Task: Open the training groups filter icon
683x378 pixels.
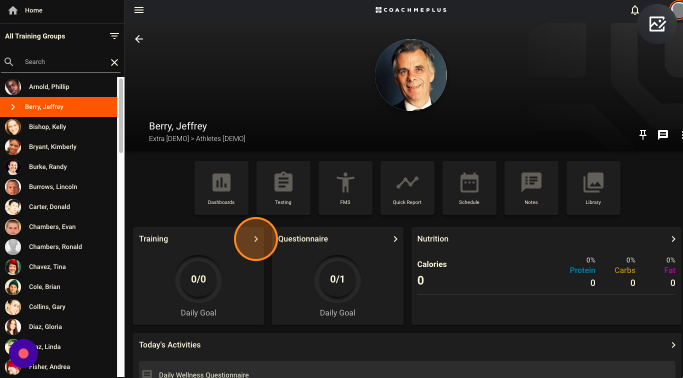Action: tap(114, 36)
